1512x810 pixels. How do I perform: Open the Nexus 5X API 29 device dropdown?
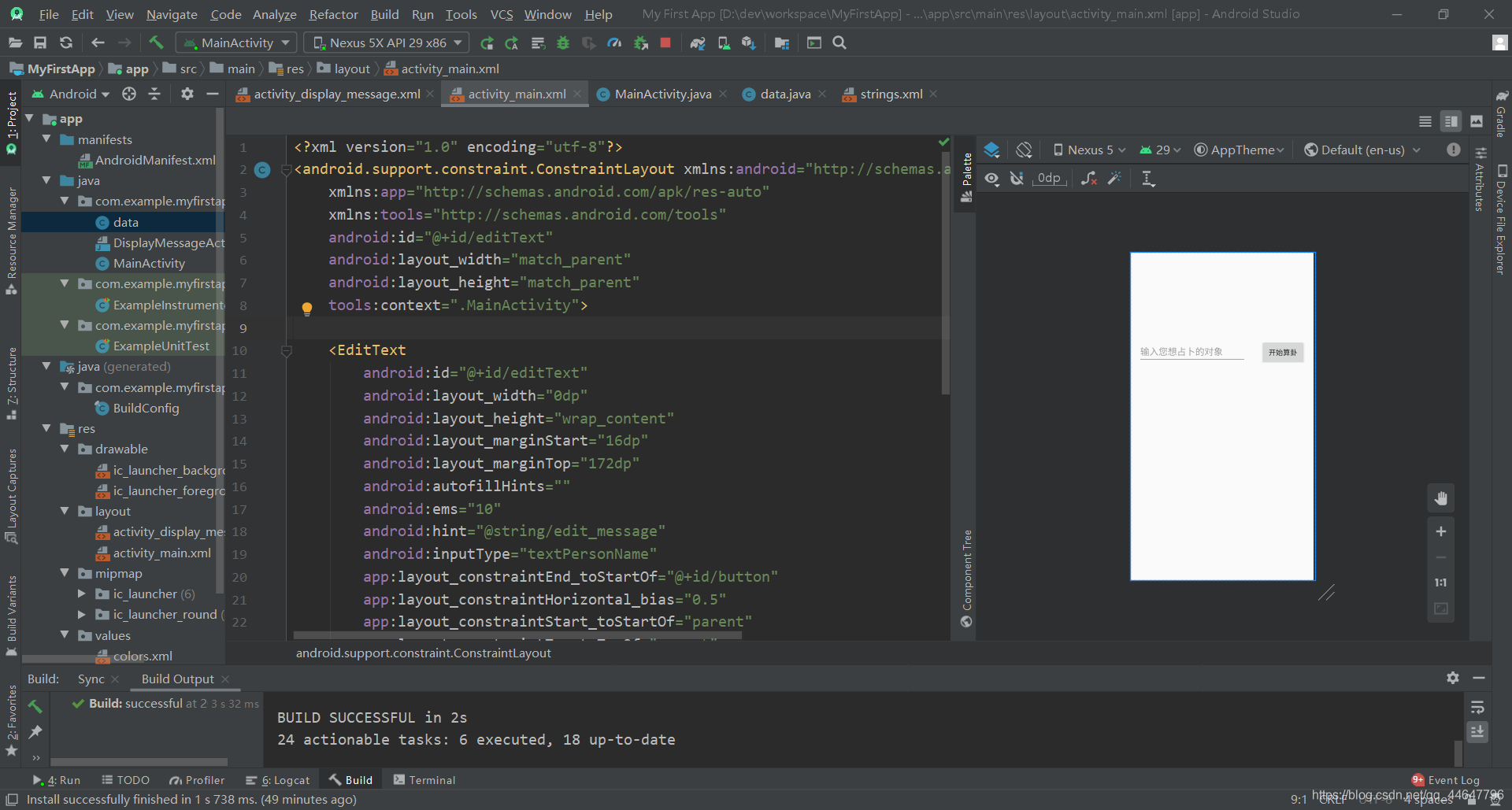pyautogui.click(x=387, y=43)
